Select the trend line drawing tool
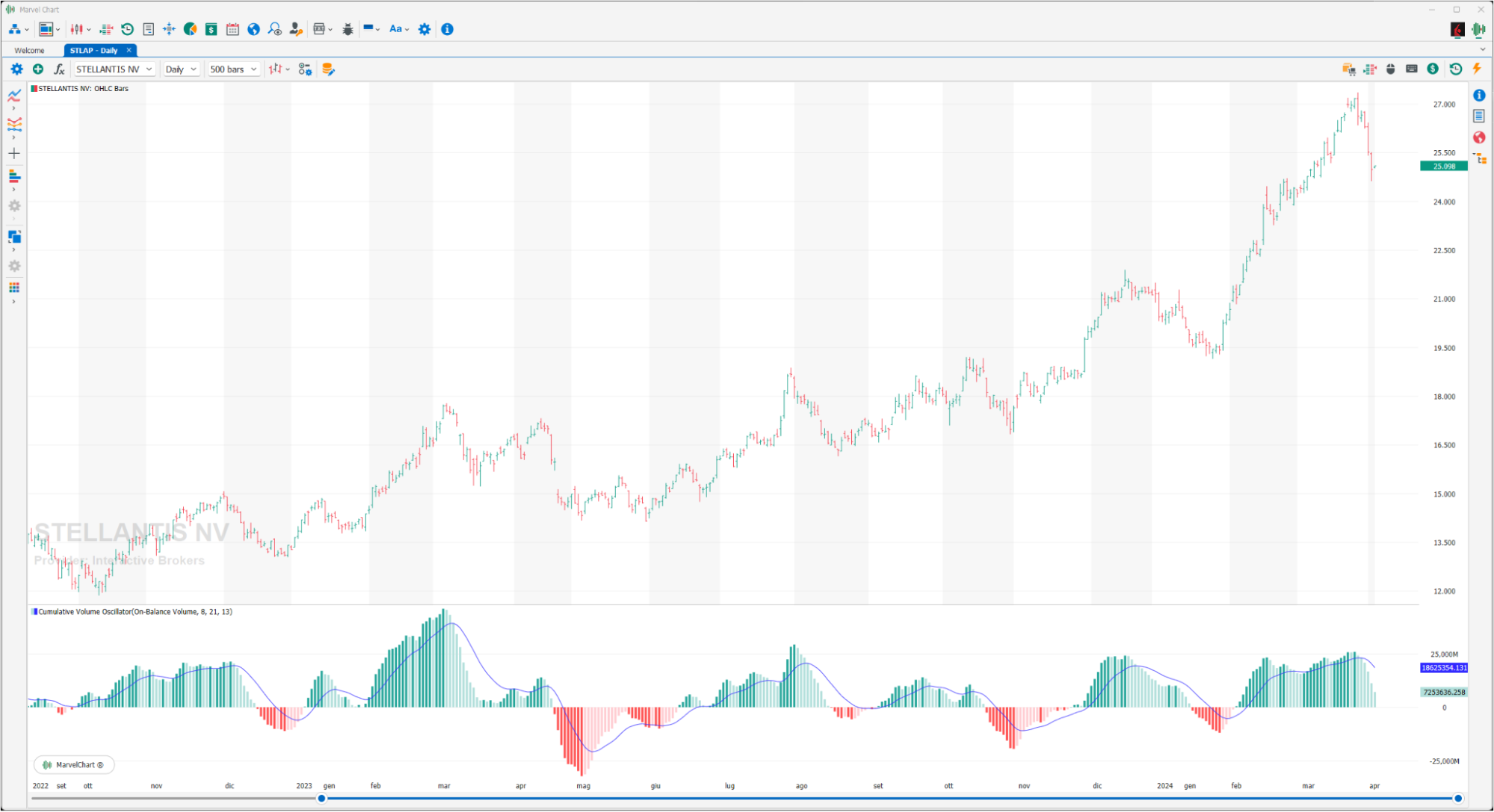 14,95
